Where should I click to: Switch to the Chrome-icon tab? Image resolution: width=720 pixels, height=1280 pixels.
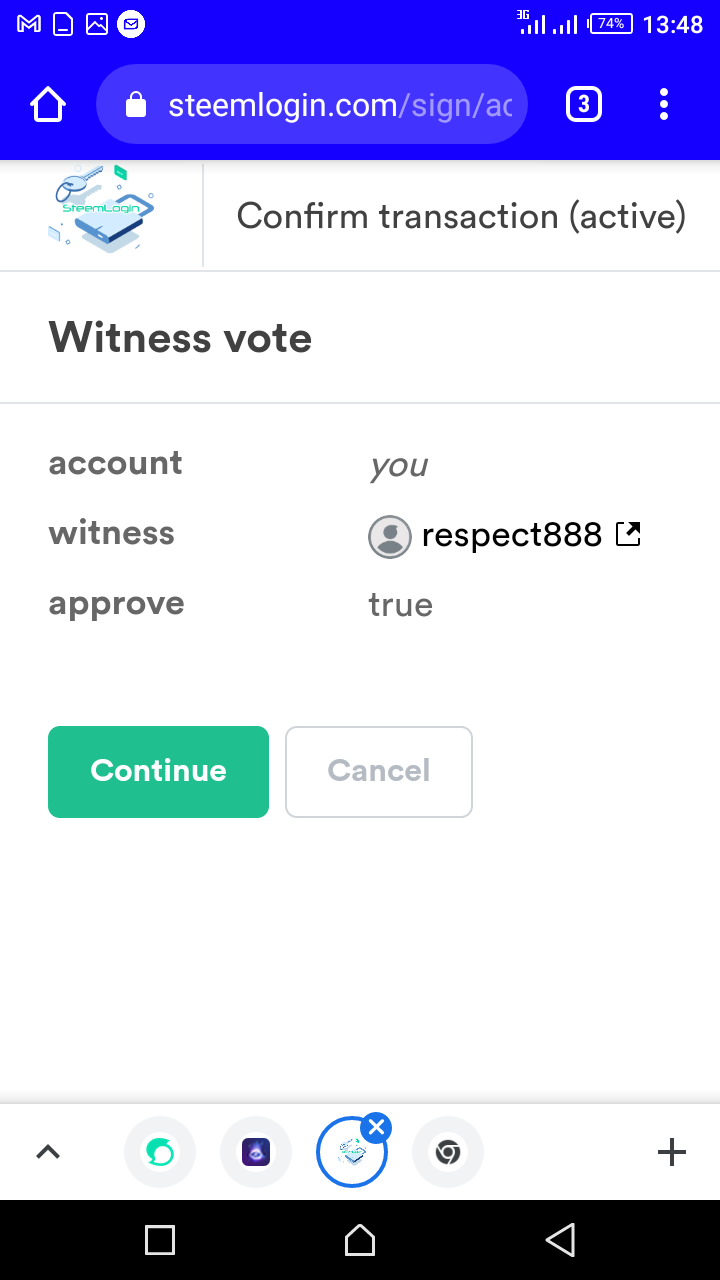tap(448, 1152)
